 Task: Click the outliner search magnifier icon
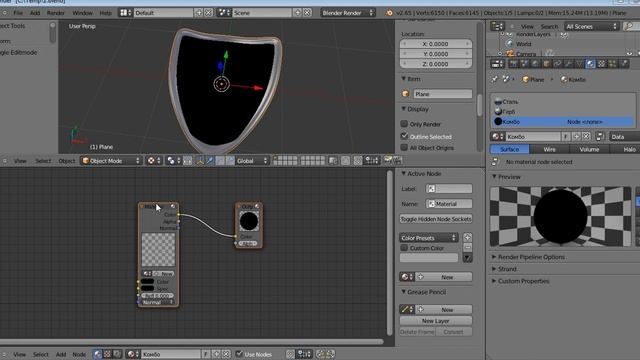click(630, 27)
